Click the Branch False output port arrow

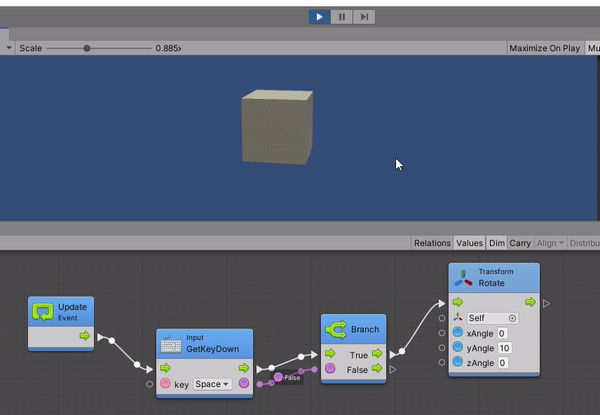point(375,369)
